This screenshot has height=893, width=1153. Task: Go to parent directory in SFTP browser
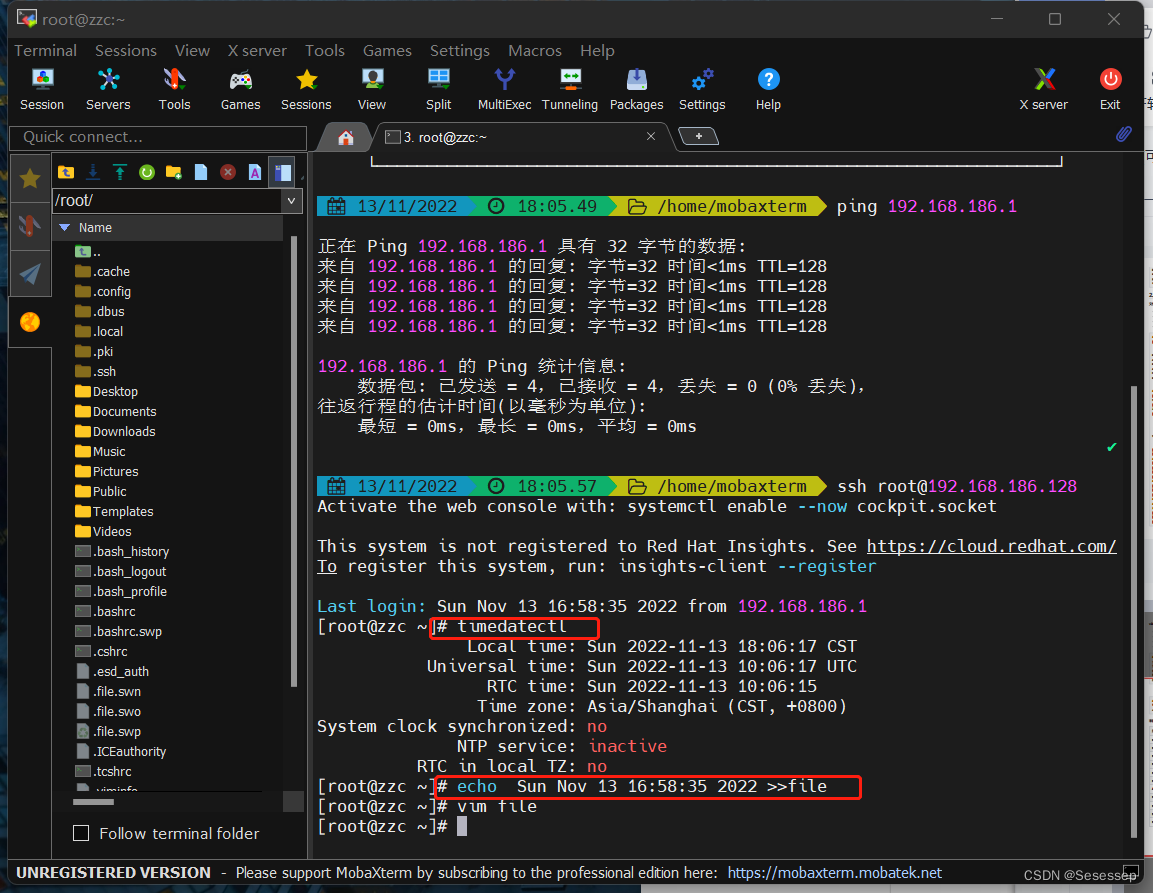tap(66, 172)
